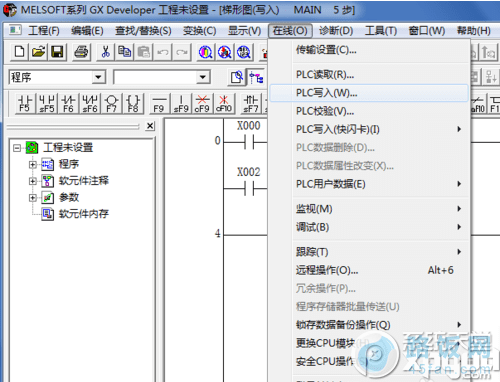The width and height of the screenshot is (500, 382).
Task: Choose 远程操作(O)... menu entry
Action: (369, 270)
